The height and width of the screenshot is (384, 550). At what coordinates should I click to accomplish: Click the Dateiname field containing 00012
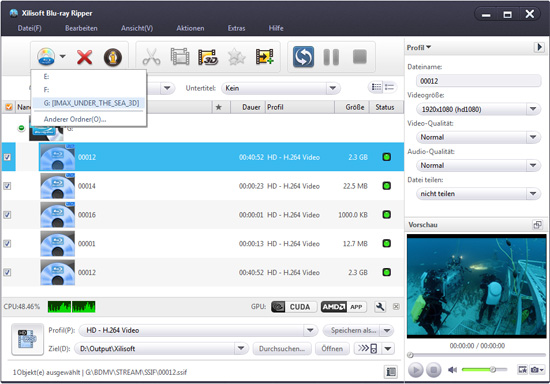478,81
